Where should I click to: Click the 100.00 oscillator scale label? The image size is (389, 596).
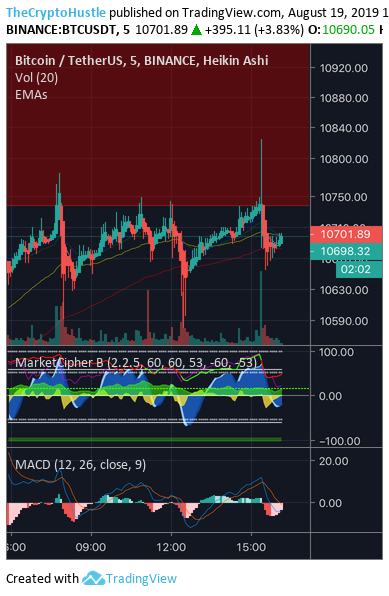click(337, 352)
